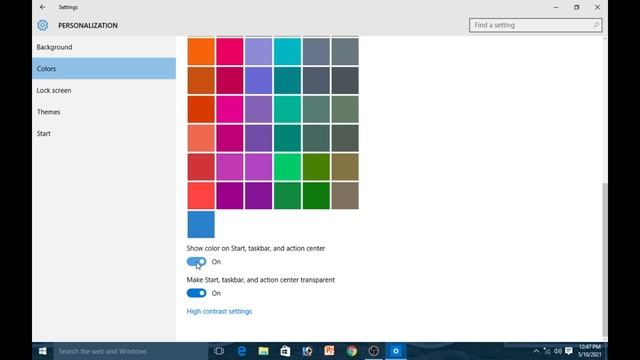Screen dimensions: 640x360
Task: Launch Microsoft Edge from the taskbar
Action: point(242,351)
